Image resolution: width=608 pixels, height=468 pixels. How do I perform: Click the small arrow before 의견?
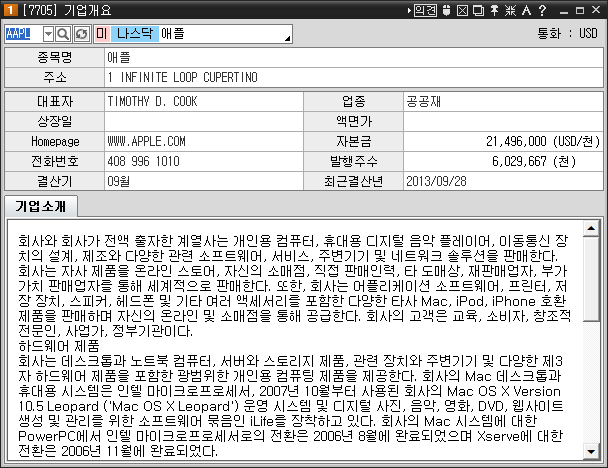(409, 10)
